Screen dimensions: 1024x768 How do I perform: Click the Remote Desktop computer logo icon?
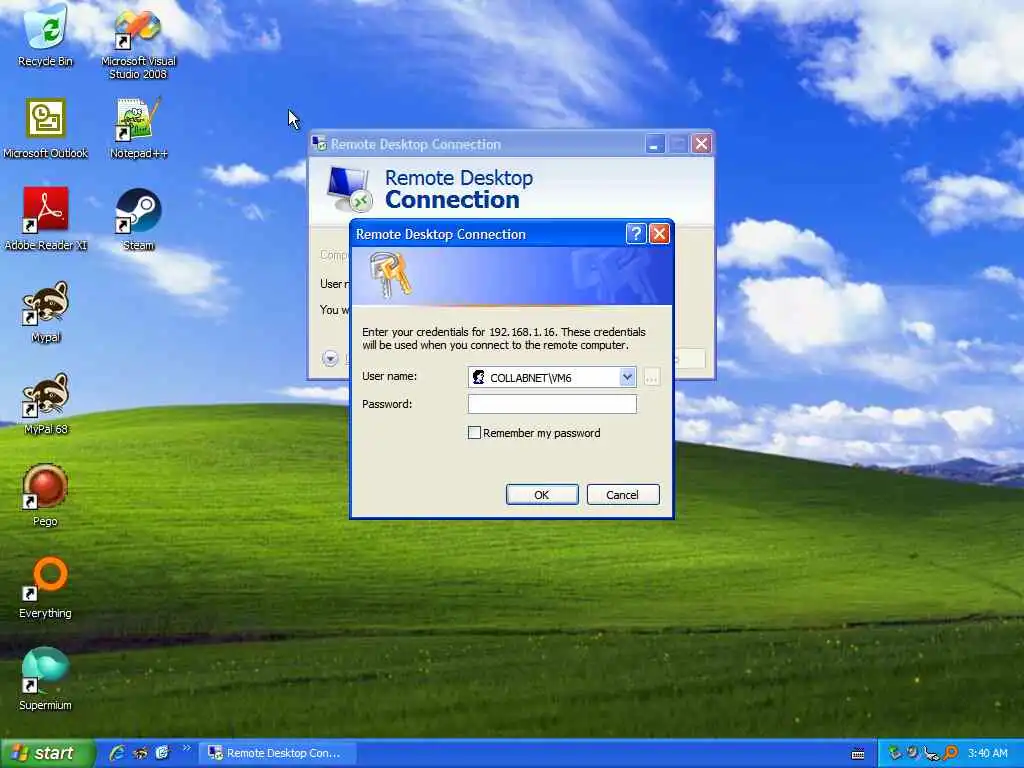(x=349, y=189)
